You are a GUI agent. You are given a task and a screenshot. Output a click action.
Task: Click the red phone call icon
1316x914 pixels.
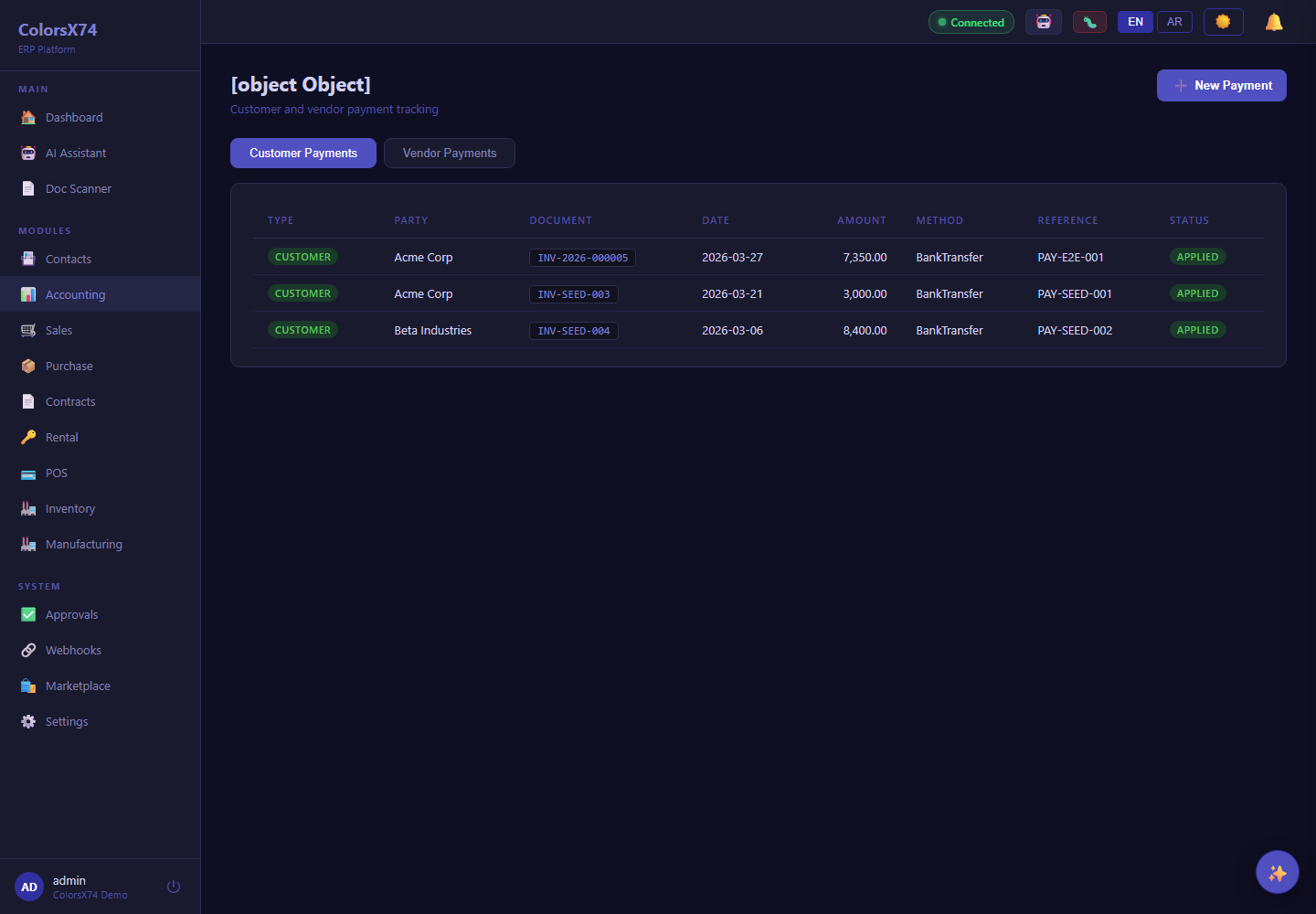(1089, 22)
